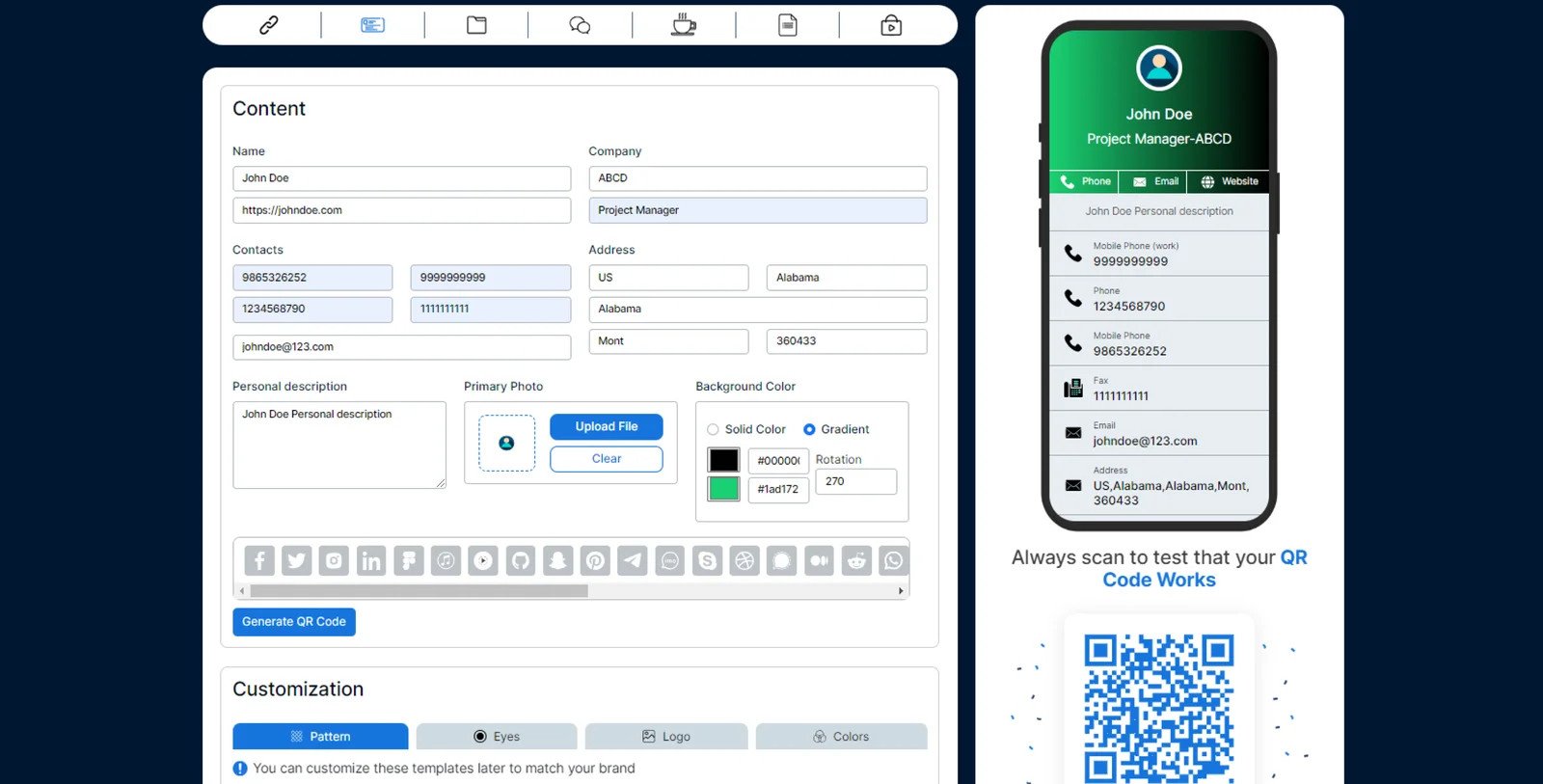Switch to the Colors customization tab
Screen dimensions: 1543x784
point(841,737)
